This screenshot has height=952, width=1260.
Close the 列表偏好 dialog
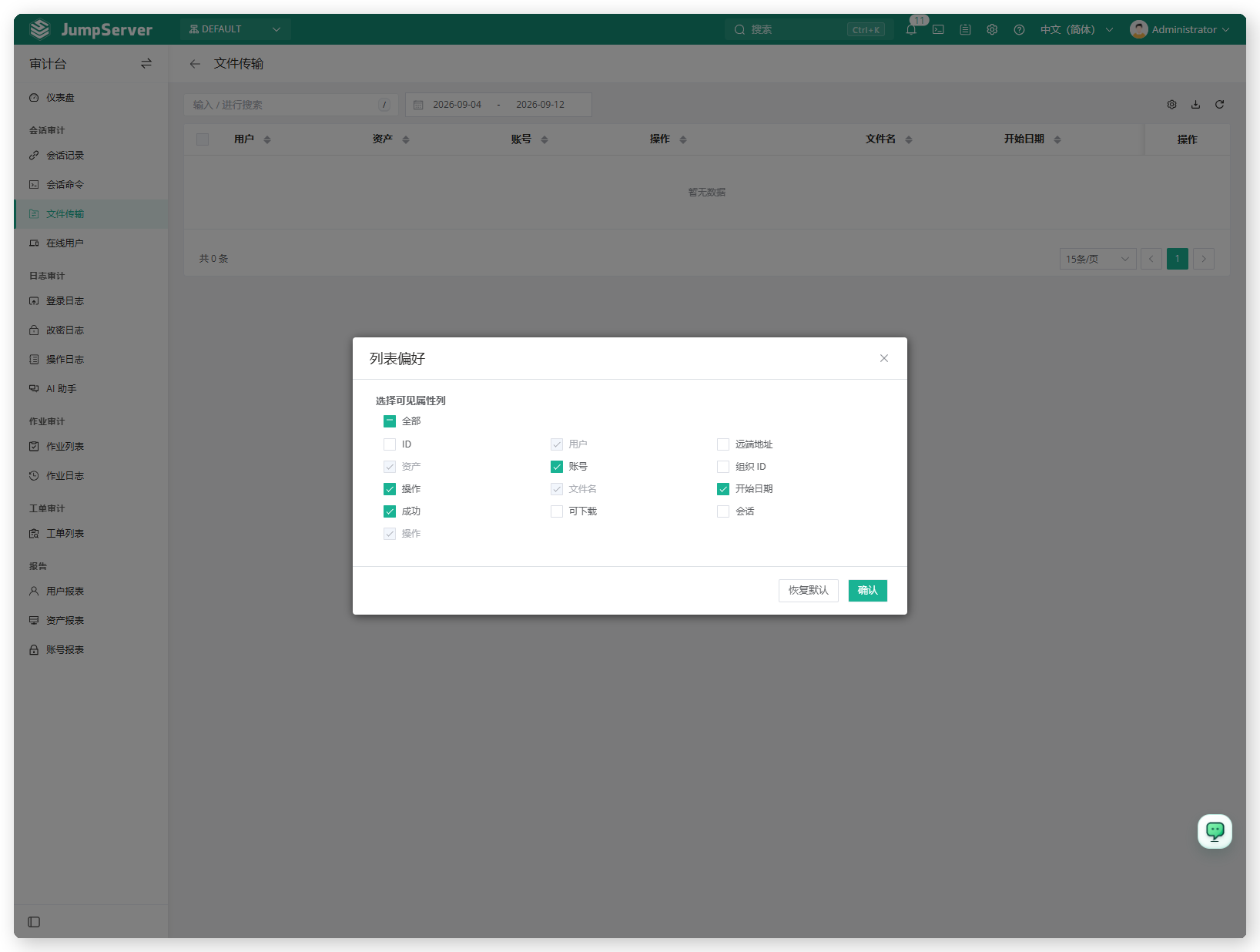pyautogui.click(x=884, y=358)
